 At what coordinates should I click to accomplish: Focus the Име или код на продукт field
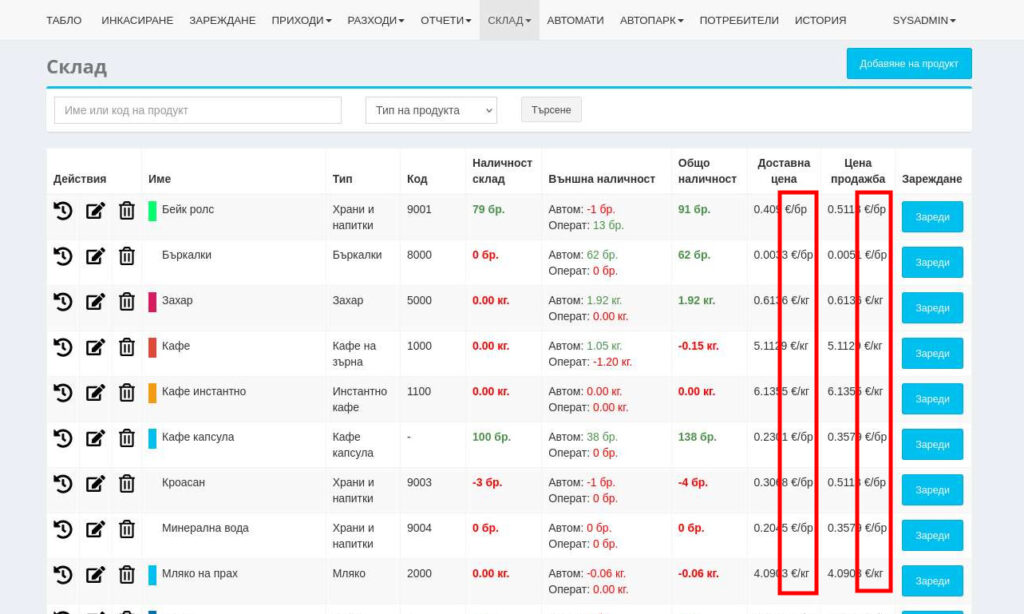point(198,110)
